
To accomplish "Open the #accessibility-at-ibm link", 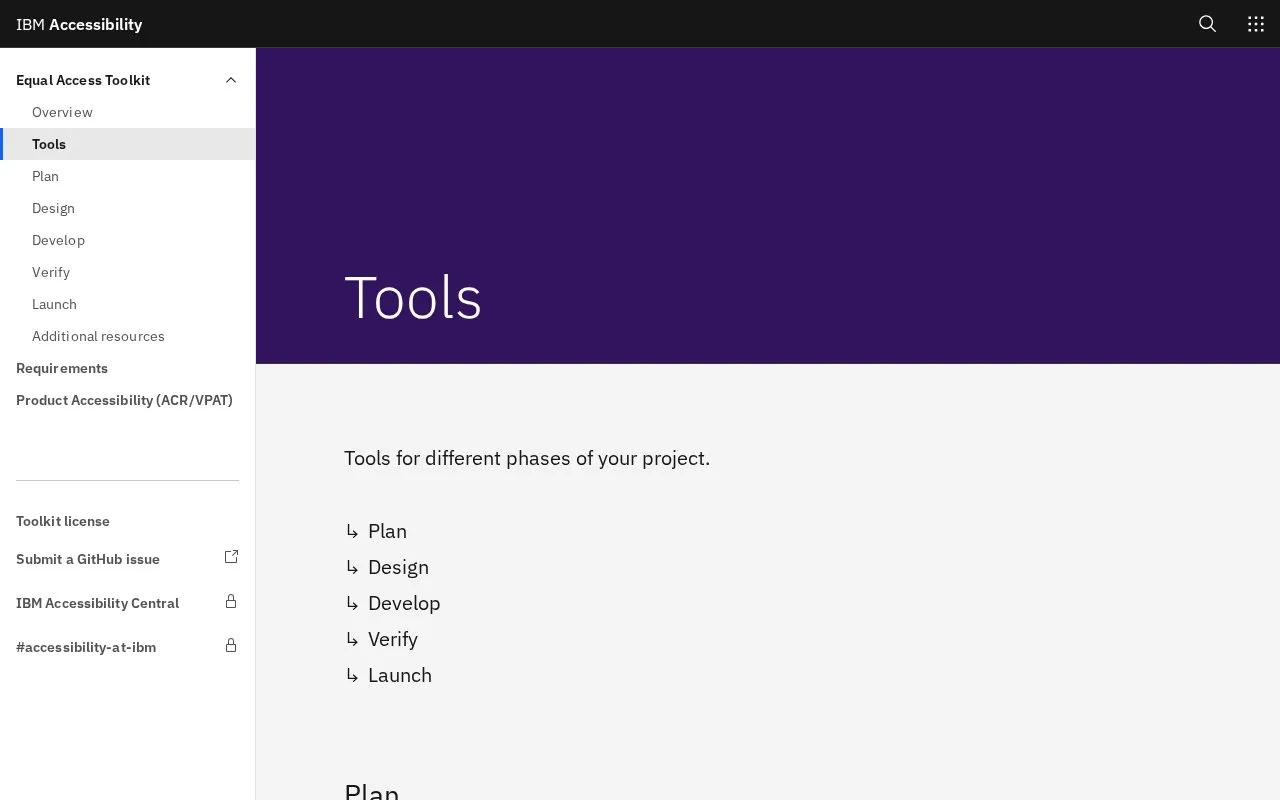I will 86,647.
